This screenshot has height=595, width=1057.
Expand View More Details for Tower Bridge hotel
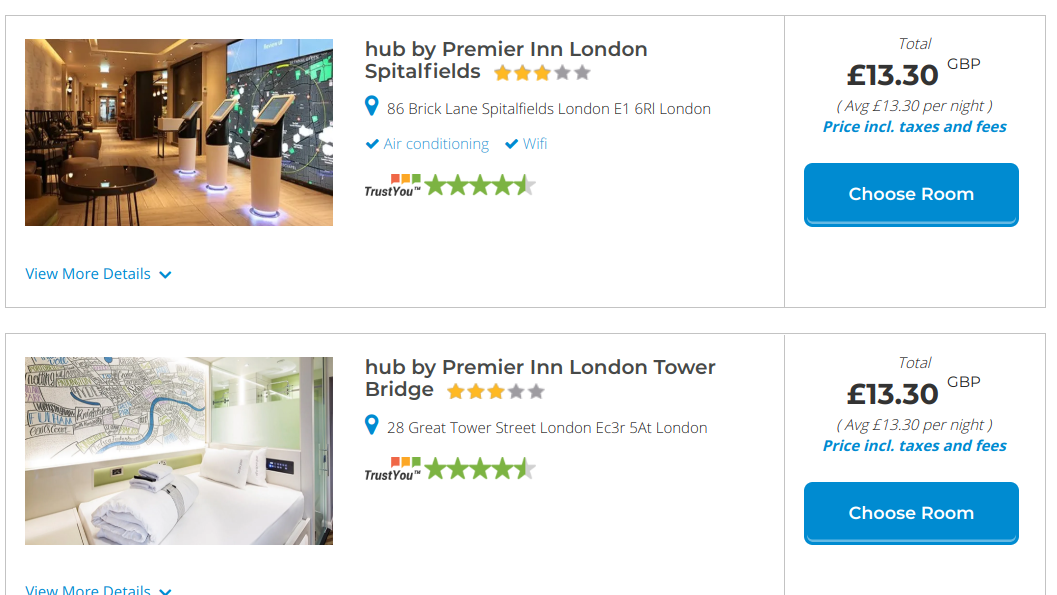[x=88, y=590]
